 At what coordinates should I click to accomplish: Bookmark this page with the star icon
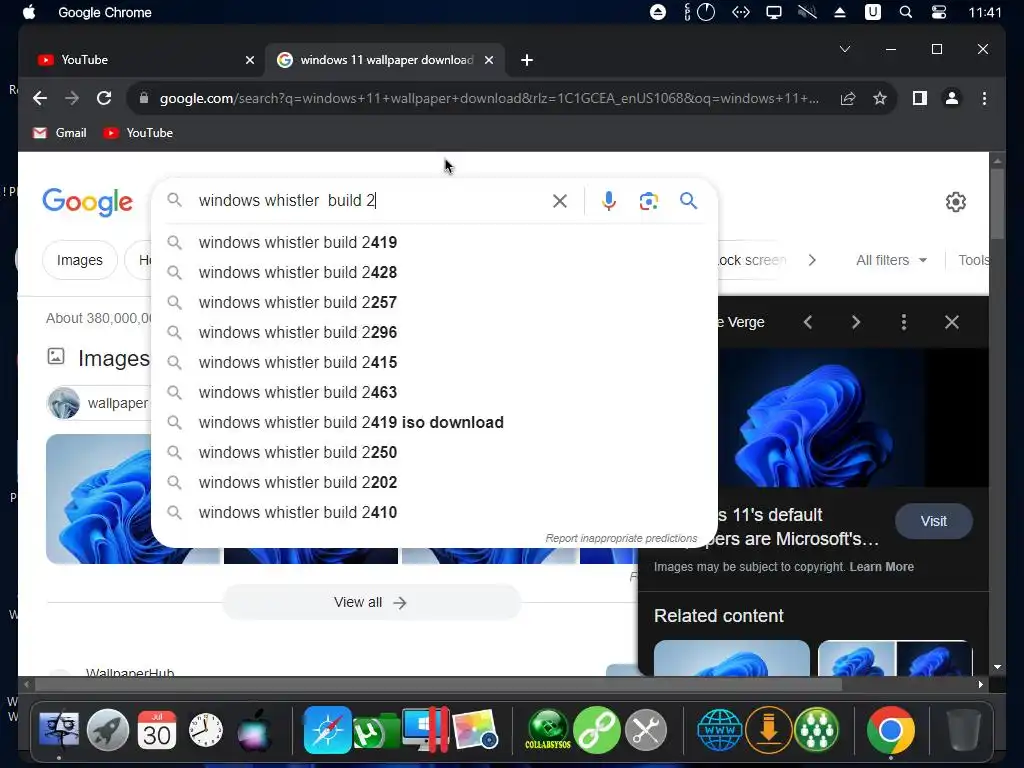coord(880,98)
